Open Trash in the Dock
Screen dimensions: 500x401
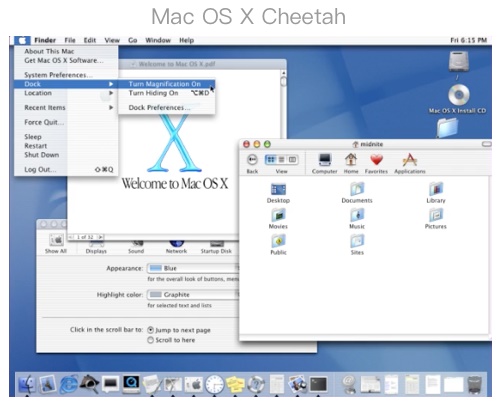point(474,385)
